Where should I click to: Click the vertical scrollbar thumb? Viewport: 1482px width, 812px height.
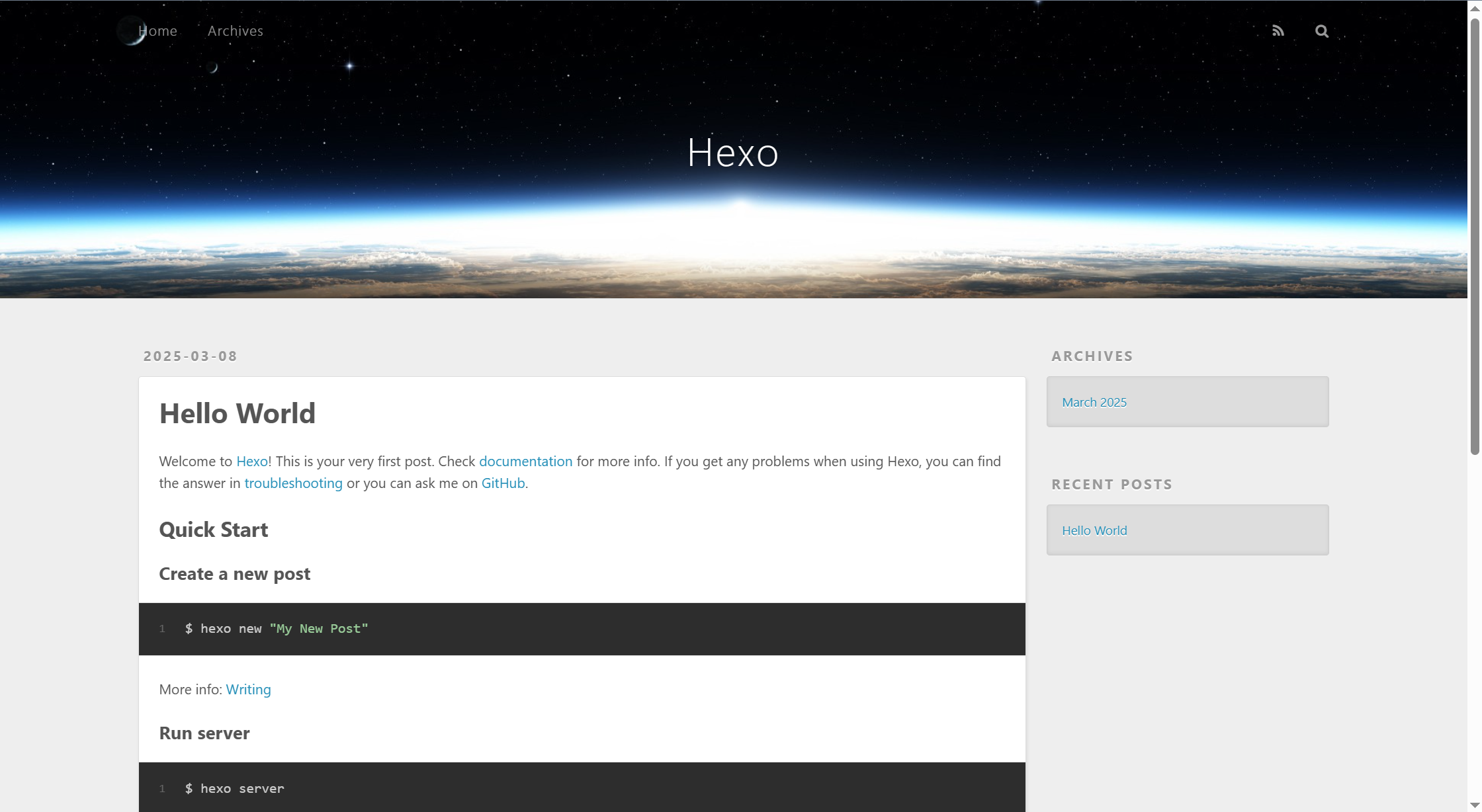click(x=1475, y=237)
